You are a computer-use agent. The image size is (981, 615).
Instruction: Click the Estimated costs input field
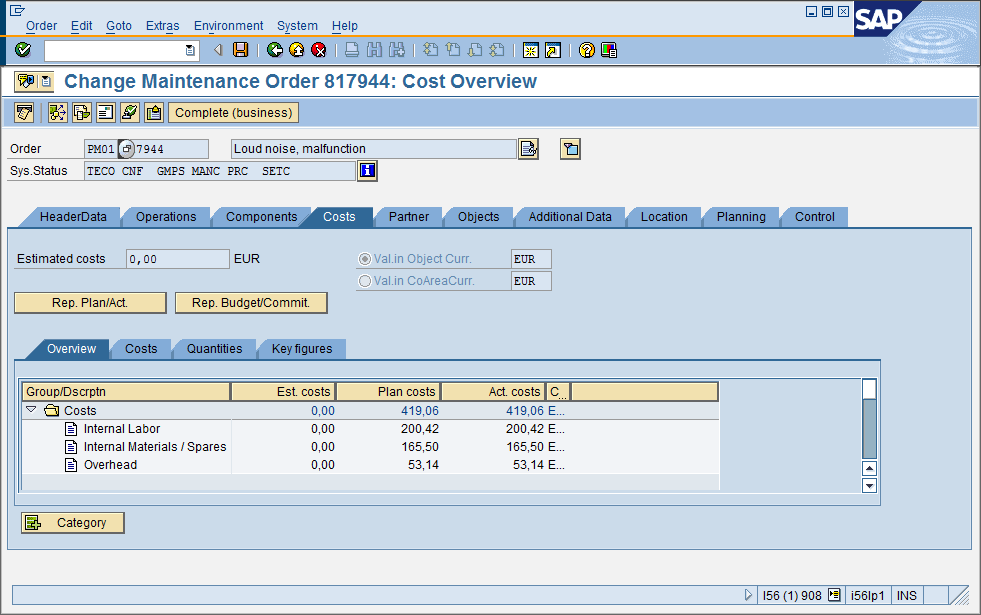tap(178, 259)
